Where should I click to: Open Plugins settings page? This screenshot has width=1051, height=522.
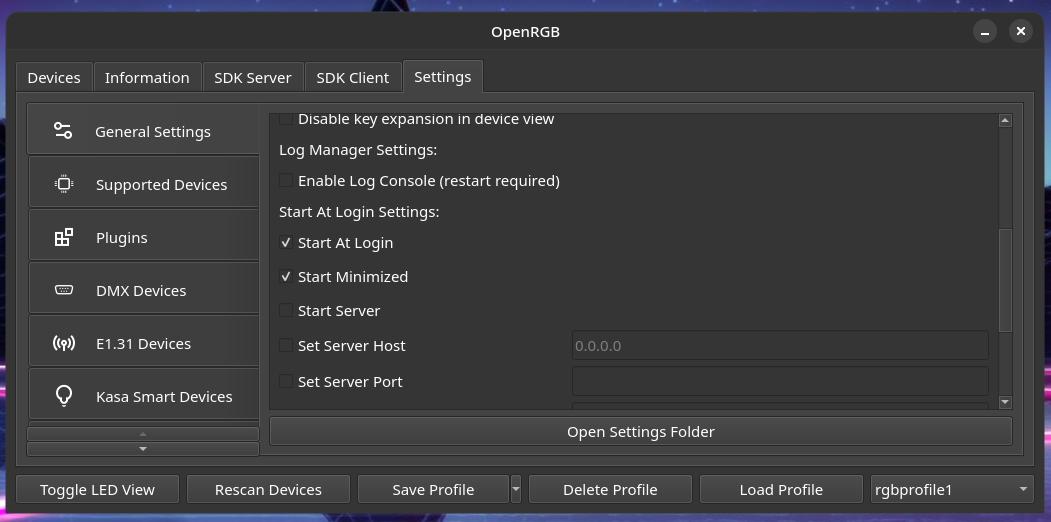point(143,237)
